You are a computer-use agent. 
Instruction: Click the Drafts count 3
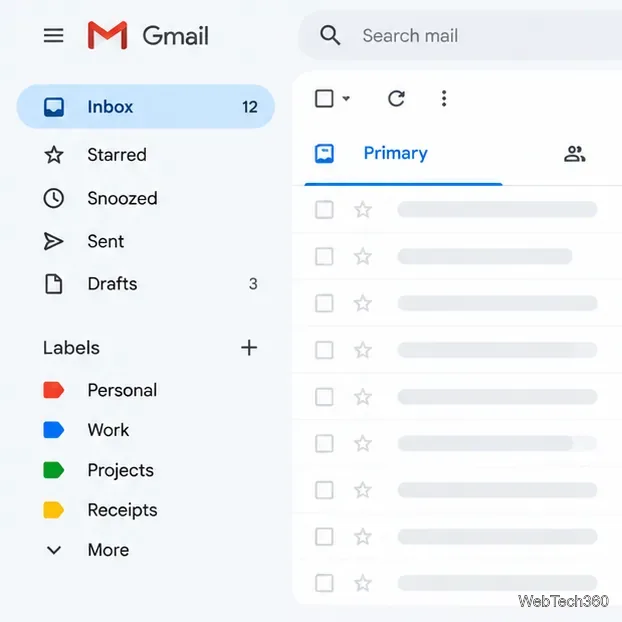pos(253,284)
